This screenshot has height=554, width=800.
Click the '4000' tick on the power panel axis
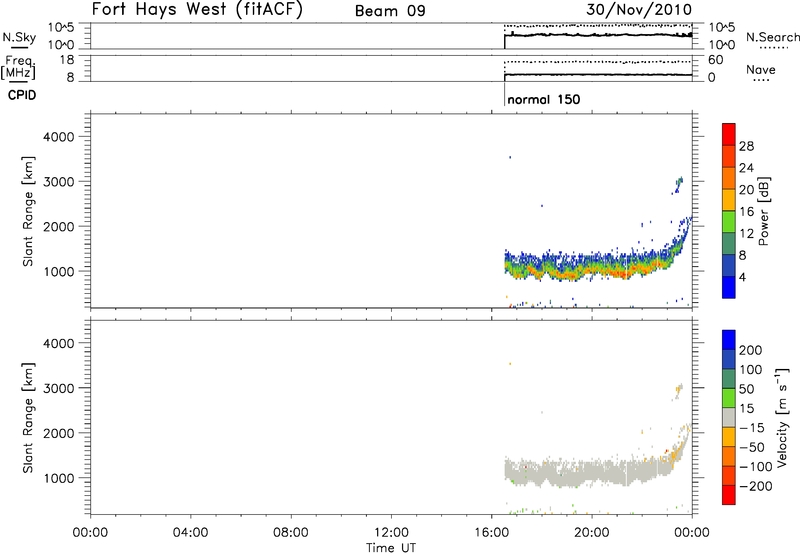click(59, 137)
